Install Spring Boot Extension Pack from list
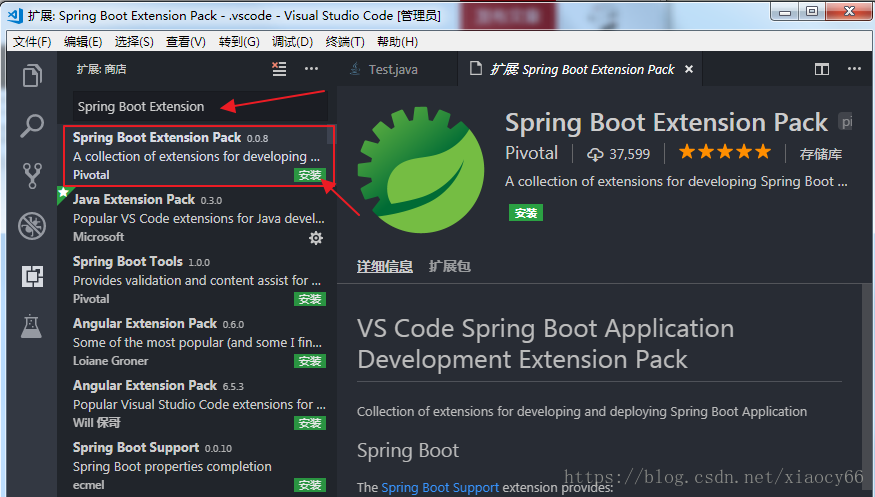Screen dimensions: 875x497 click(309, 175)
